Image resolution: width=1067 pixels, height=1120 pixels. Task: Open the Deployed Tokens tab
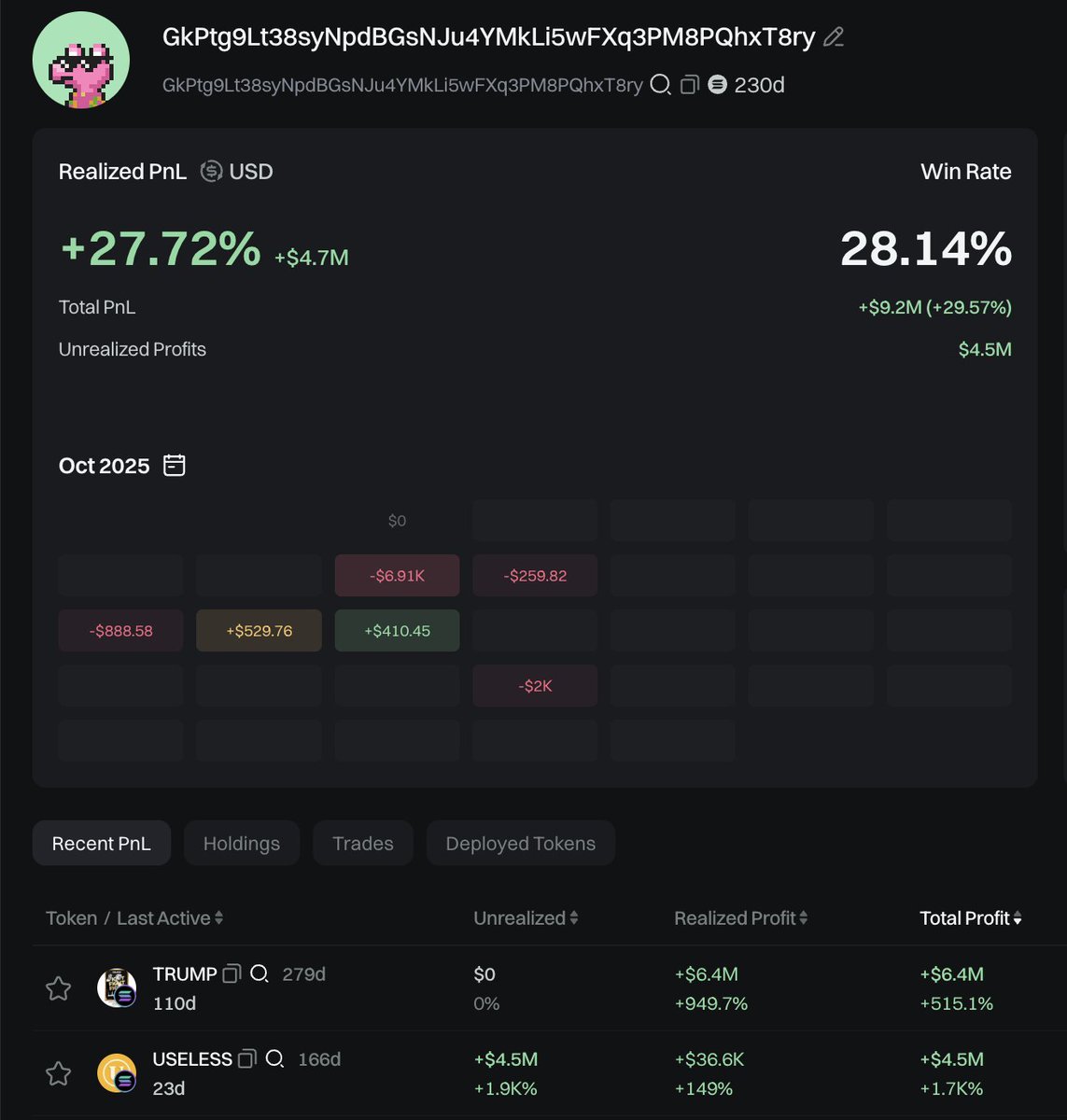[x=520, y=843]
